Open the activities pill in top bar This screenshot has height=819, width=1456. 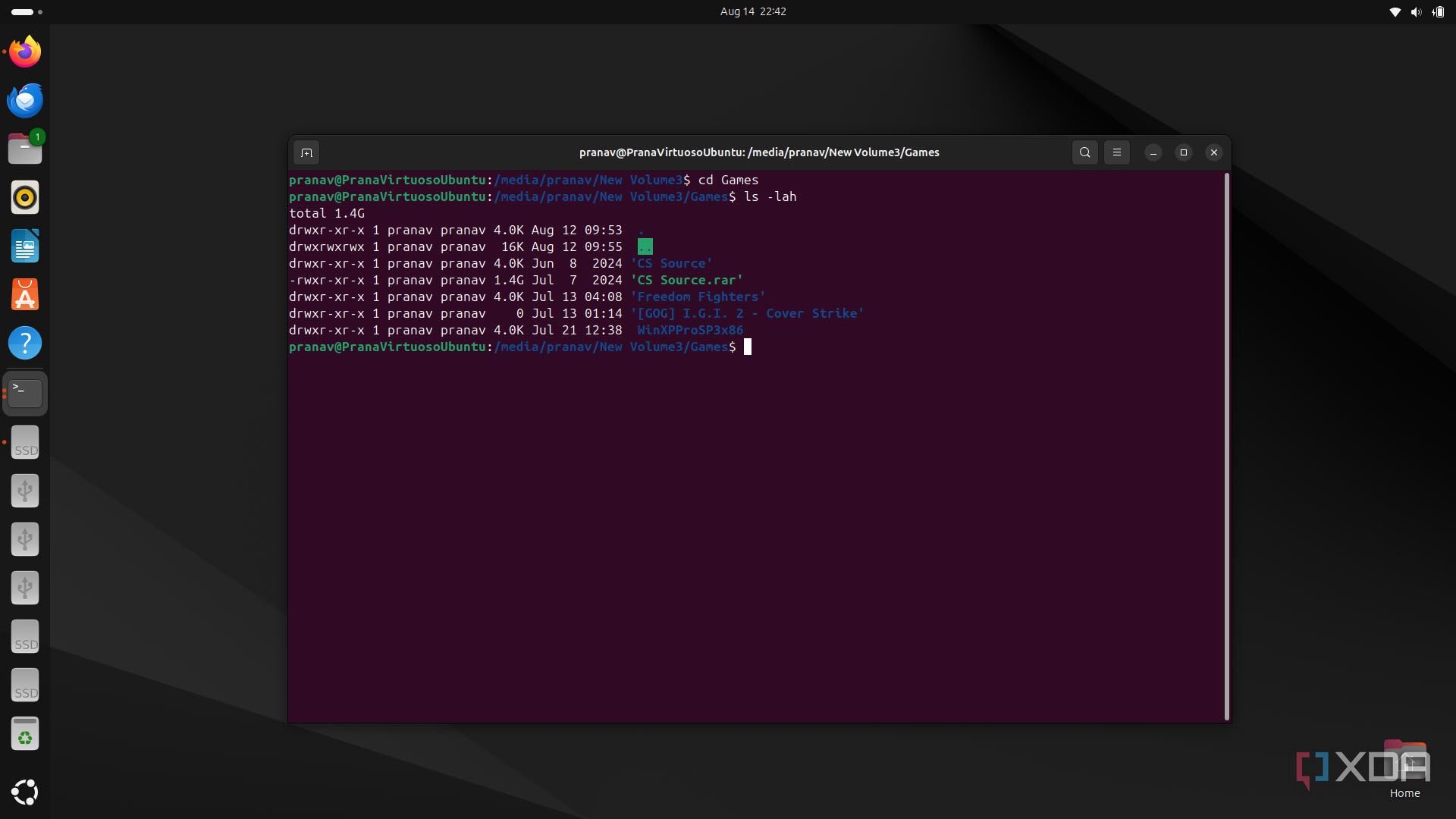point(27,12)
